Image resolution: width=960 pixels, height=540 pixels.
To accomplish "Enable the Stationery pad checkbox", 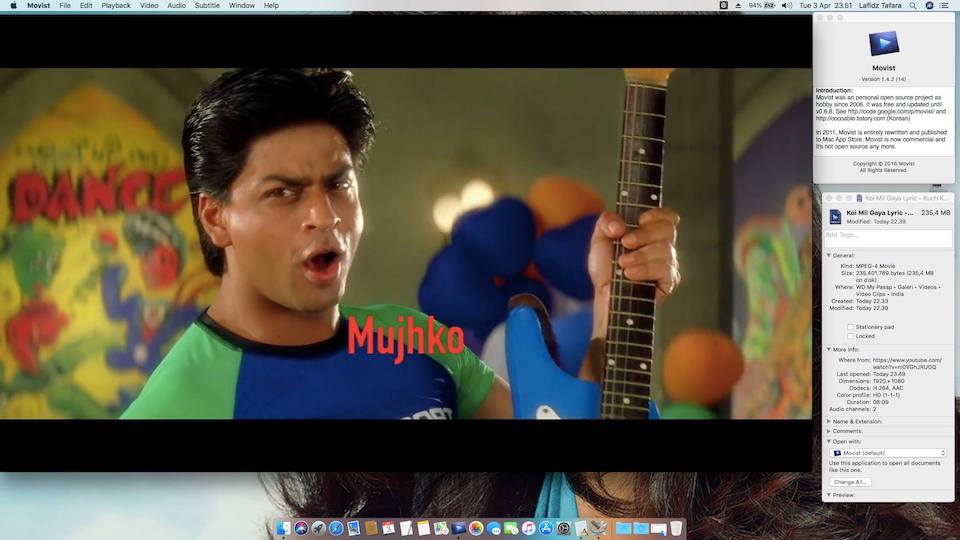I will (x=850, y=327).
